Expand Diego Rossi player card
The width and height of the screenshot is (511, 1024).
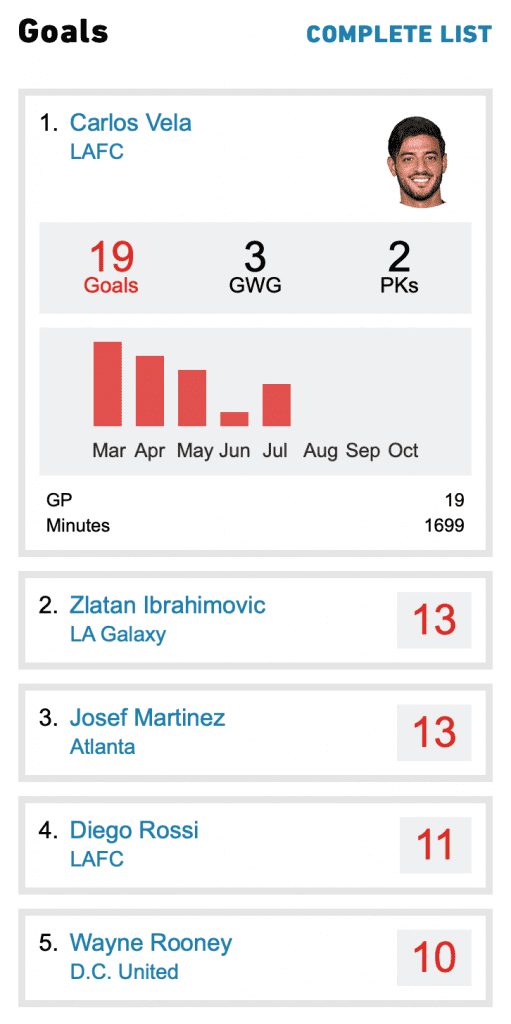256,845
